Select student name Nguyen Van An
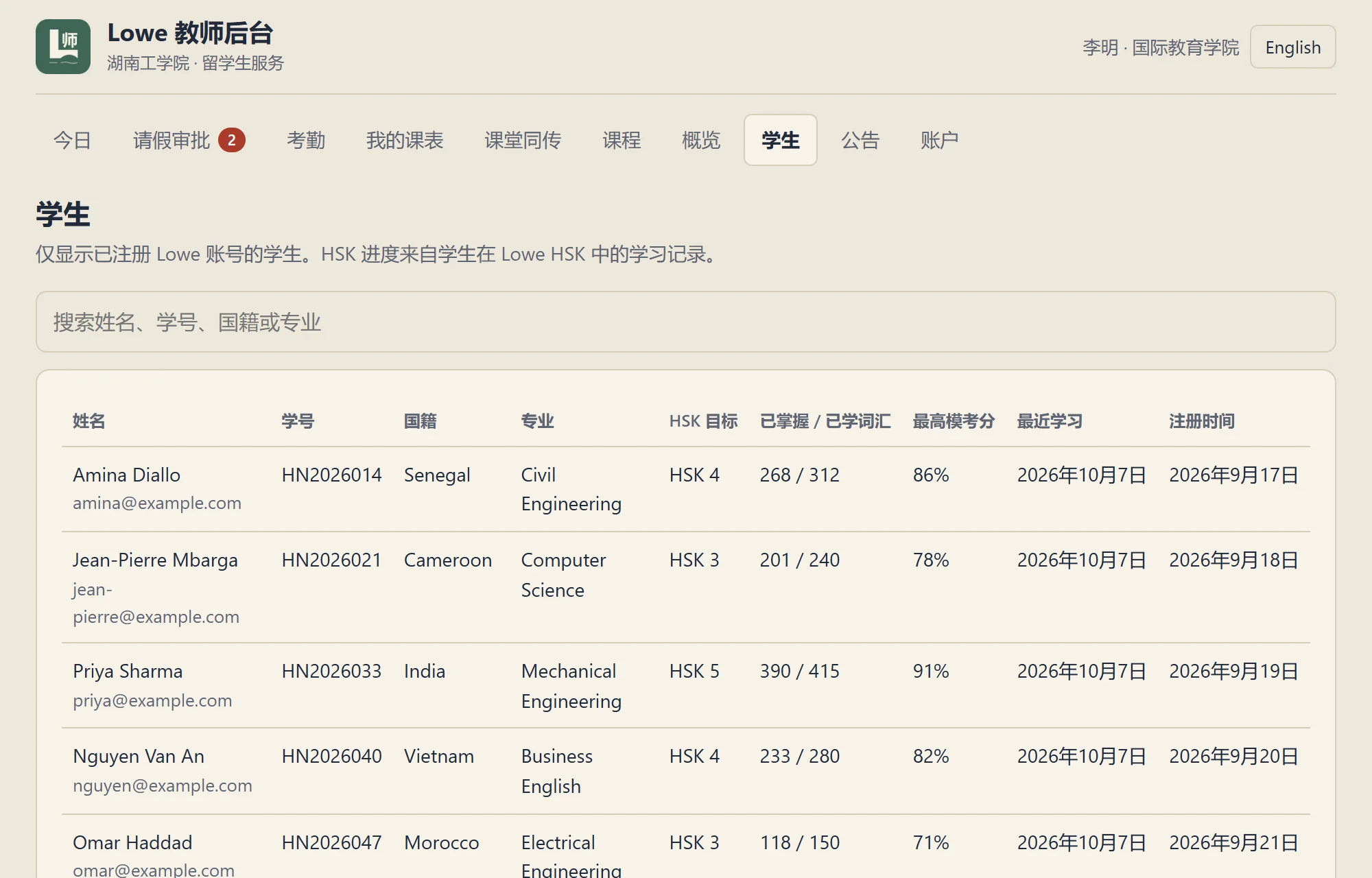Screen dimensions: 1372x878 pos(139,756)
